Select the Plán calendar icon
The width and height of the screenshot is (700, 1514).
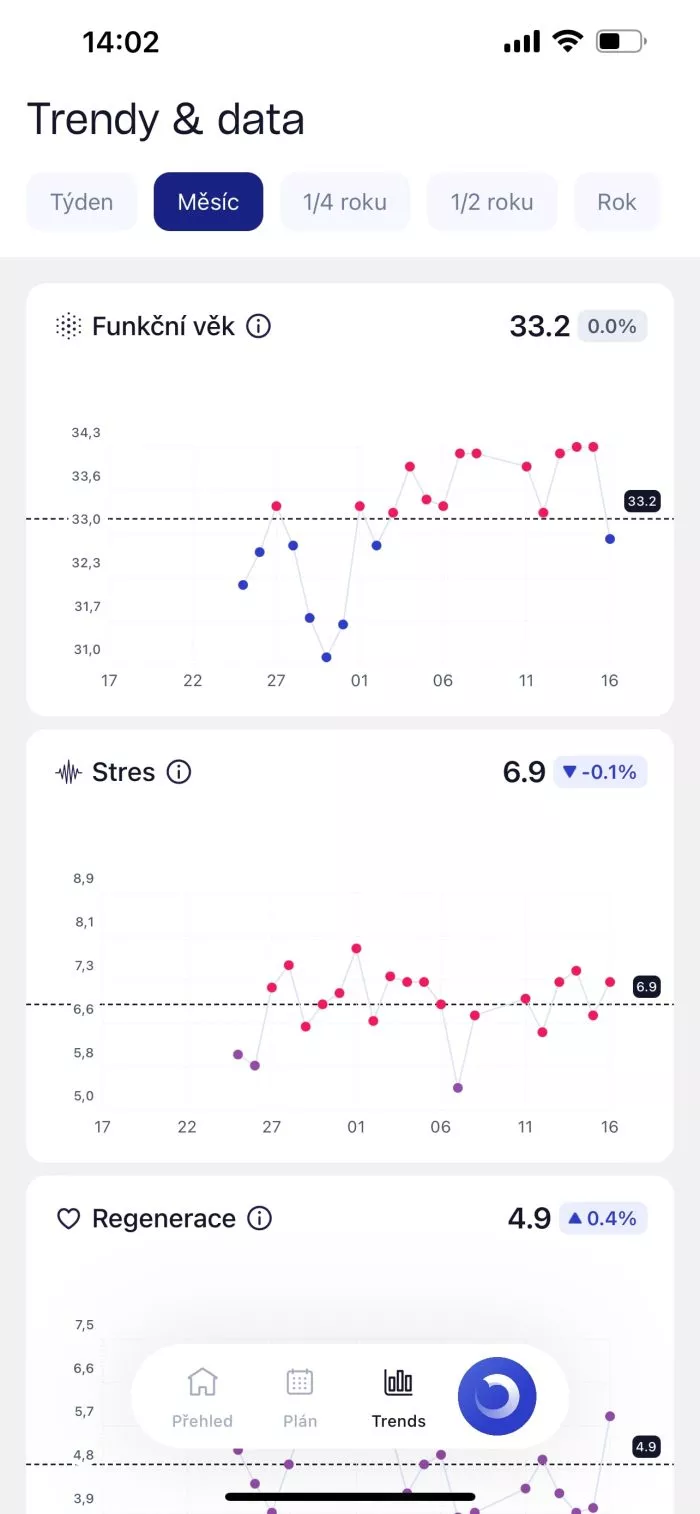click(299, 1383)
